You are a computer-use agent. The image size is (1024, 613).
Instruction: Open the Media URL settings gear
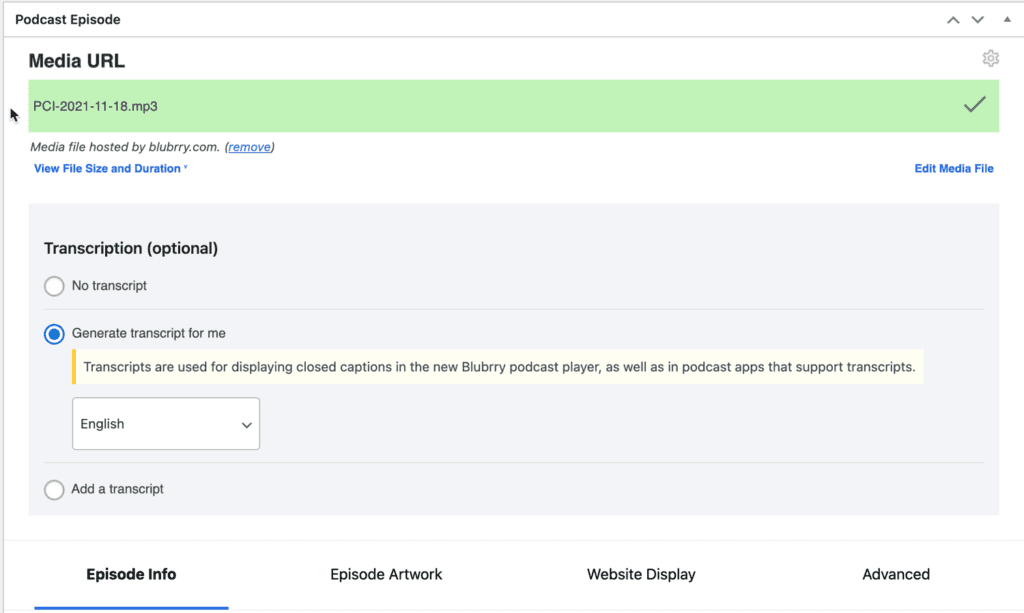pos(990,59)
